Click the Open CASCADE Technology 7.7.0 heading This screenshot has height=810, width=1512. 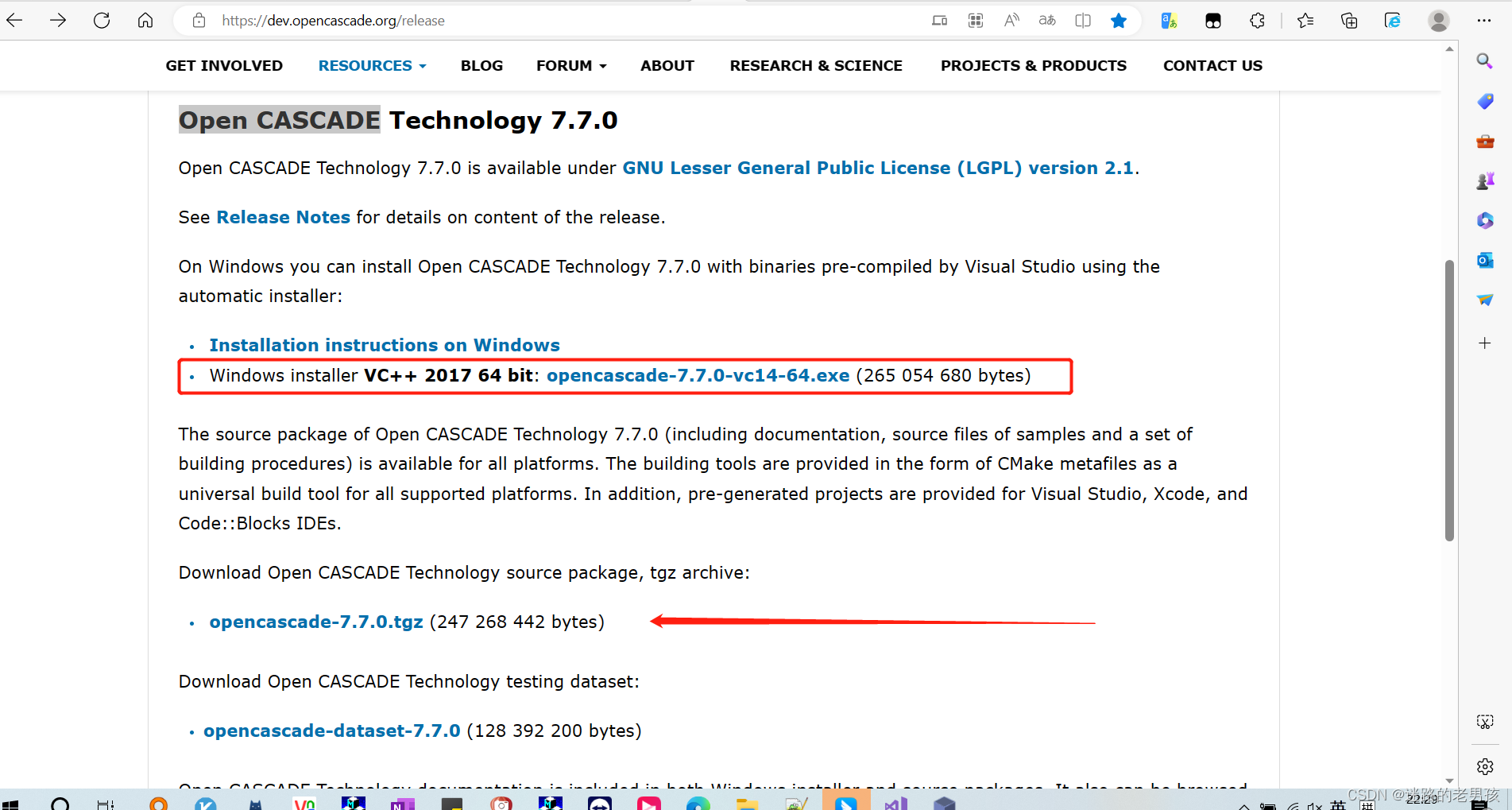(398, 120)
